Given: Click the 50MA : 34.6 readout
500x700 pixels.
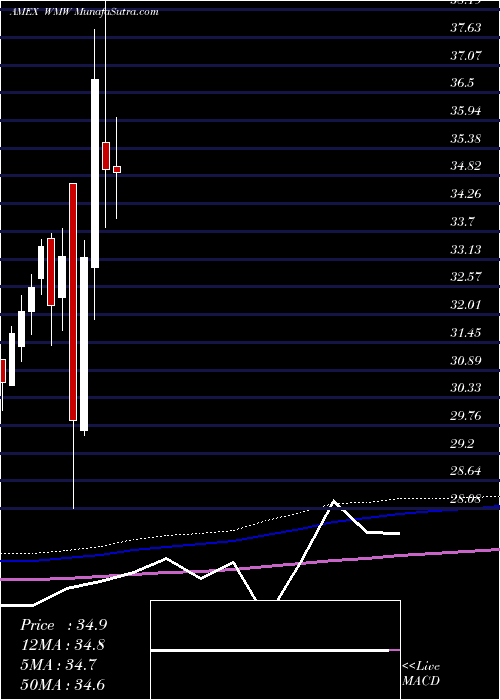Looking at the screenshot, I should [x=63, y=685].
